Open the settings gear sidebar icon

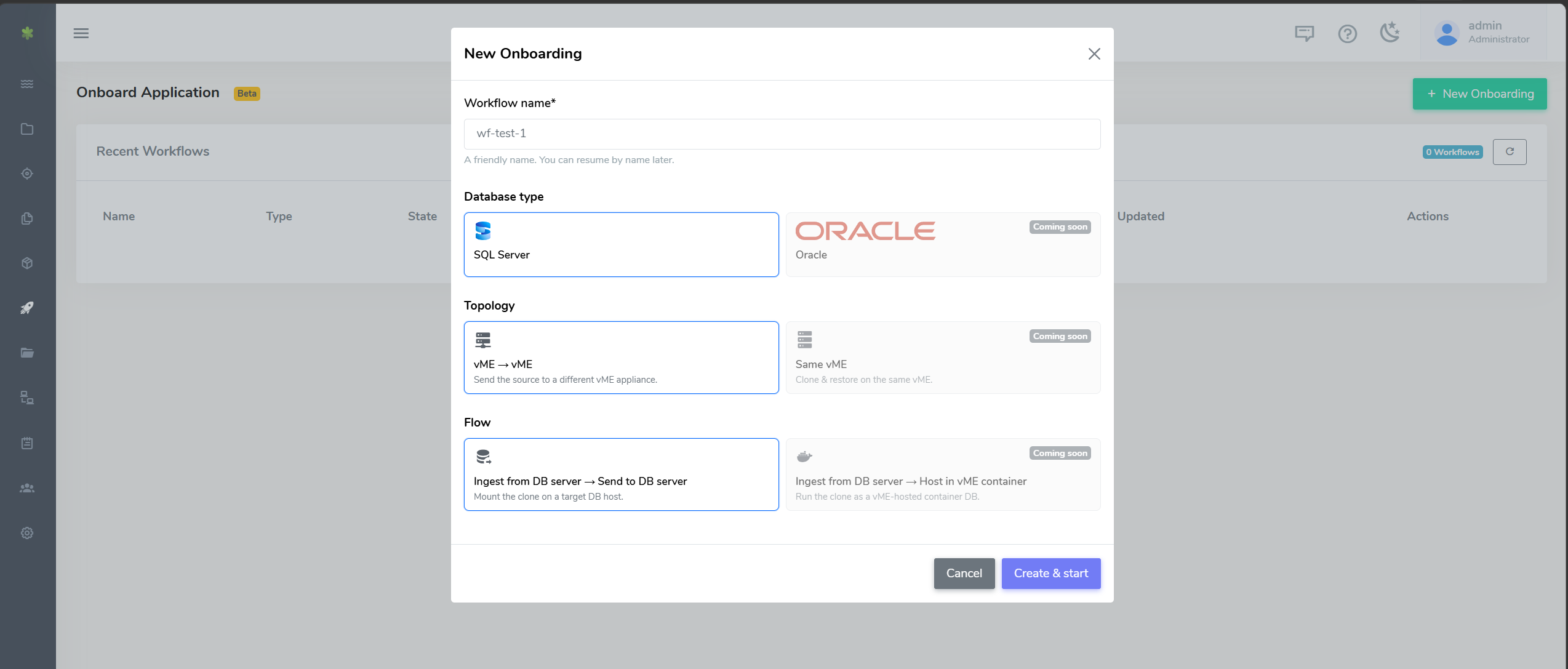(x=27, y=533)
